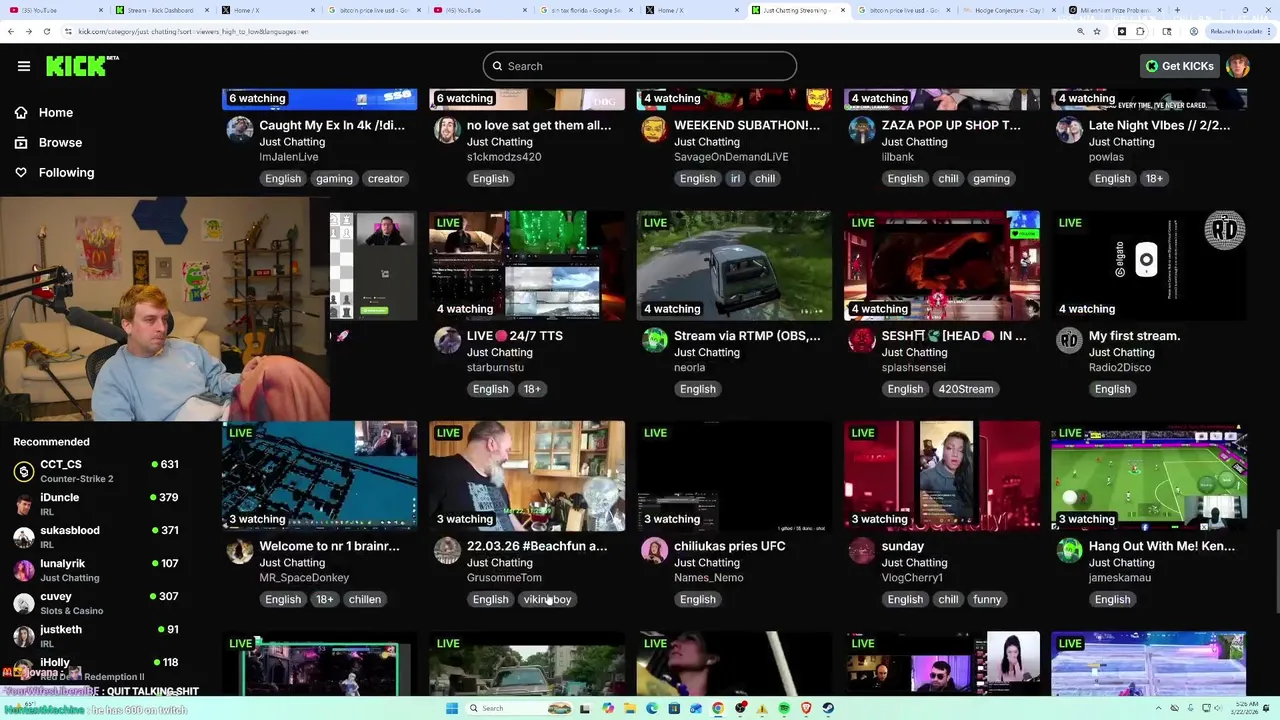Click the Browse icon in sidebar
This screenshot has height=720, width=1280.
click(21, 143)
